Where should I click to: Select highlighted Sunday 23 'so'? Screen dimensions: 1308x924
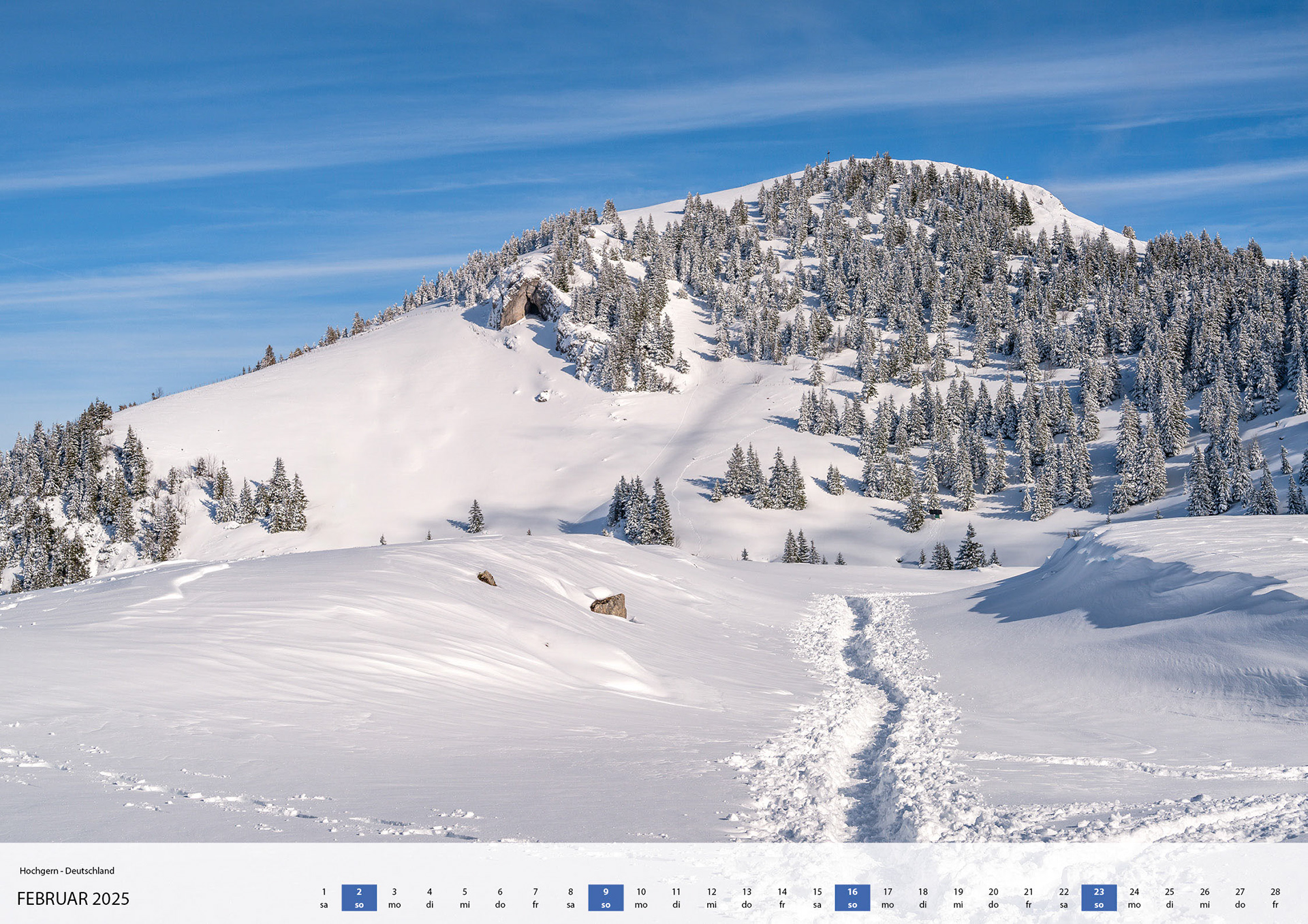(1099, 898)
